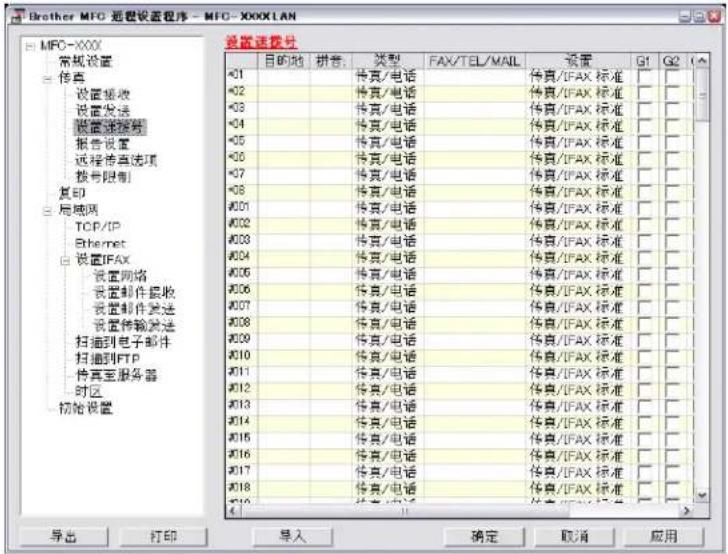Open 扫描到电子邮件 in the tree
The width and height of the screenshot is (728, 554).
(x=124, y=342)
